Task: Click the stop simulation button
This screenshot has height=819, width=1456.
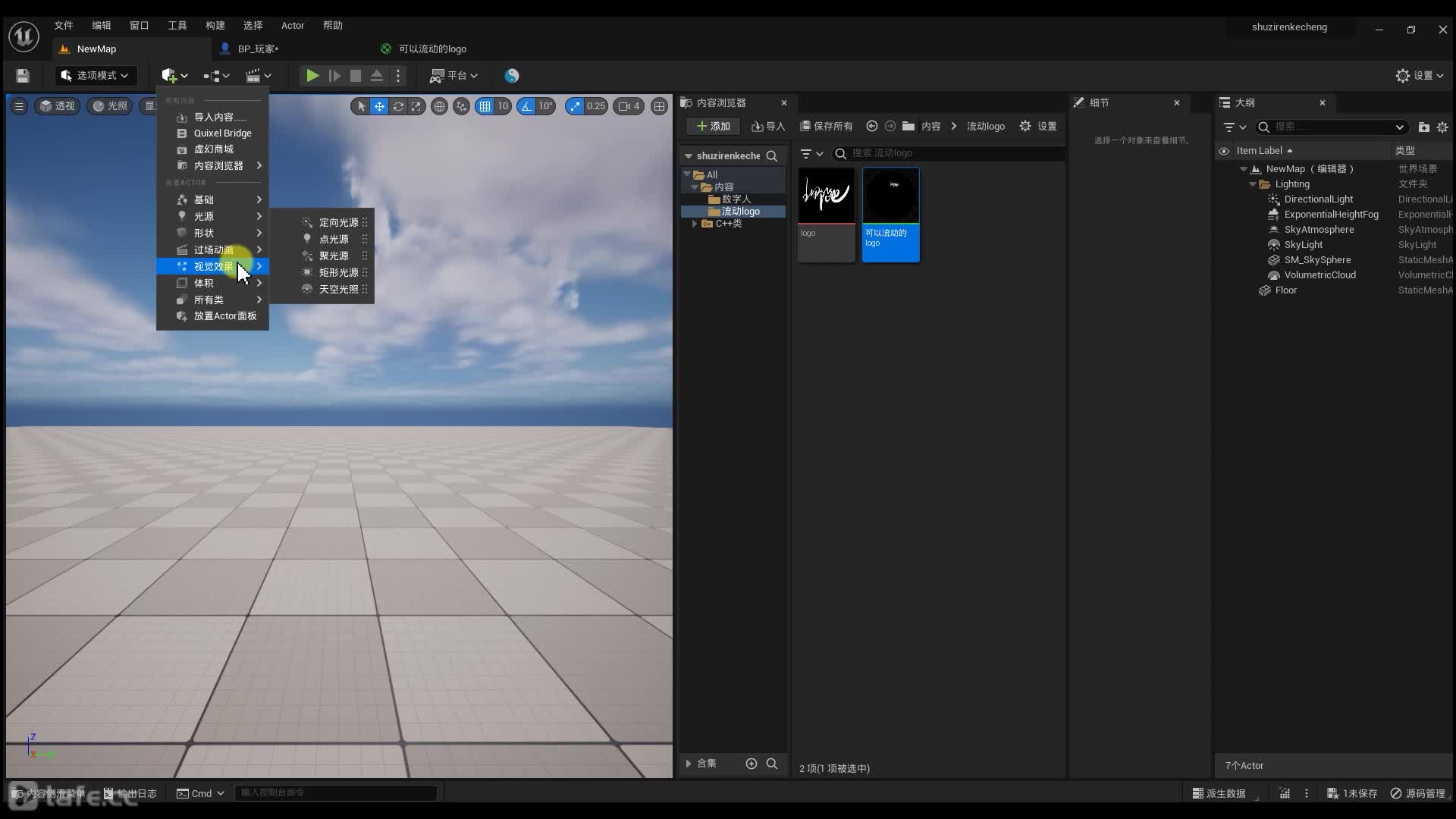Action: pyautogui.click(x=355, y=76)
